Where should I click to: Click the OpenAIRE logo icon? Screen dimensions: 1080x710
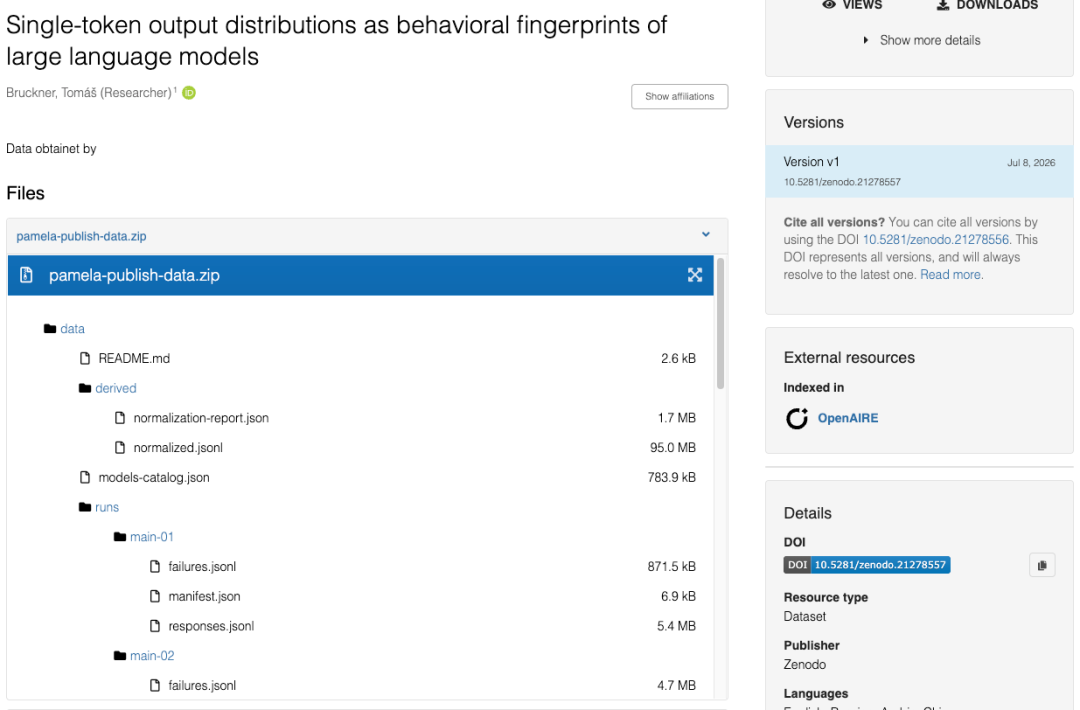pyautogui.click(x=797, y=418)
